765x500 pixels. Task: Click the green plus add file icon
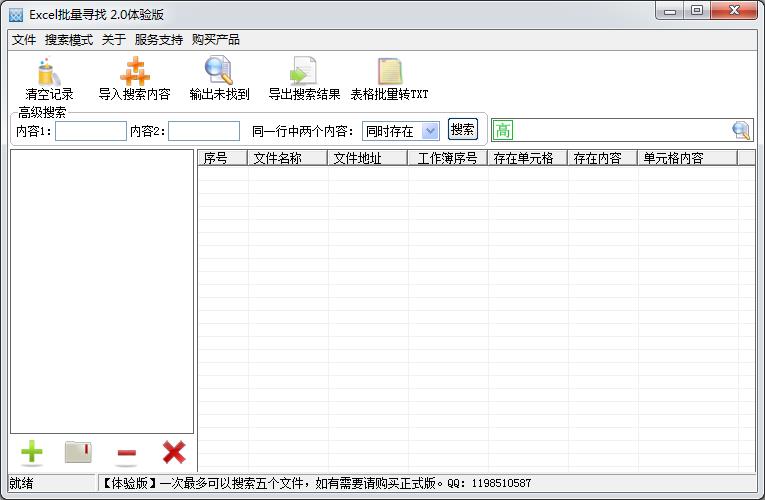tap(32, 453)
